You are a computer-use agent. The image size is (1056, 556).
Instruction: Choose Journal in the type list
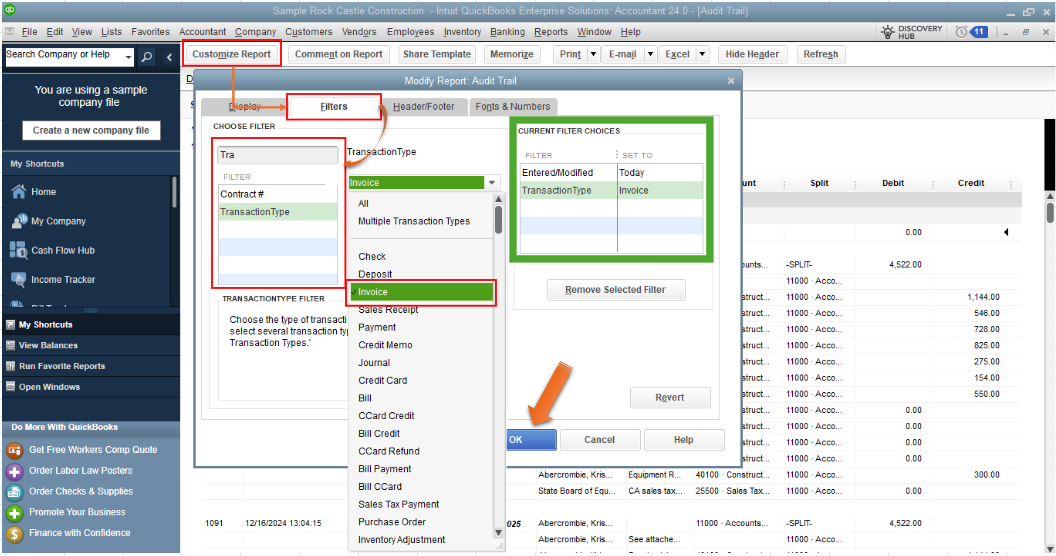(374, 362)
